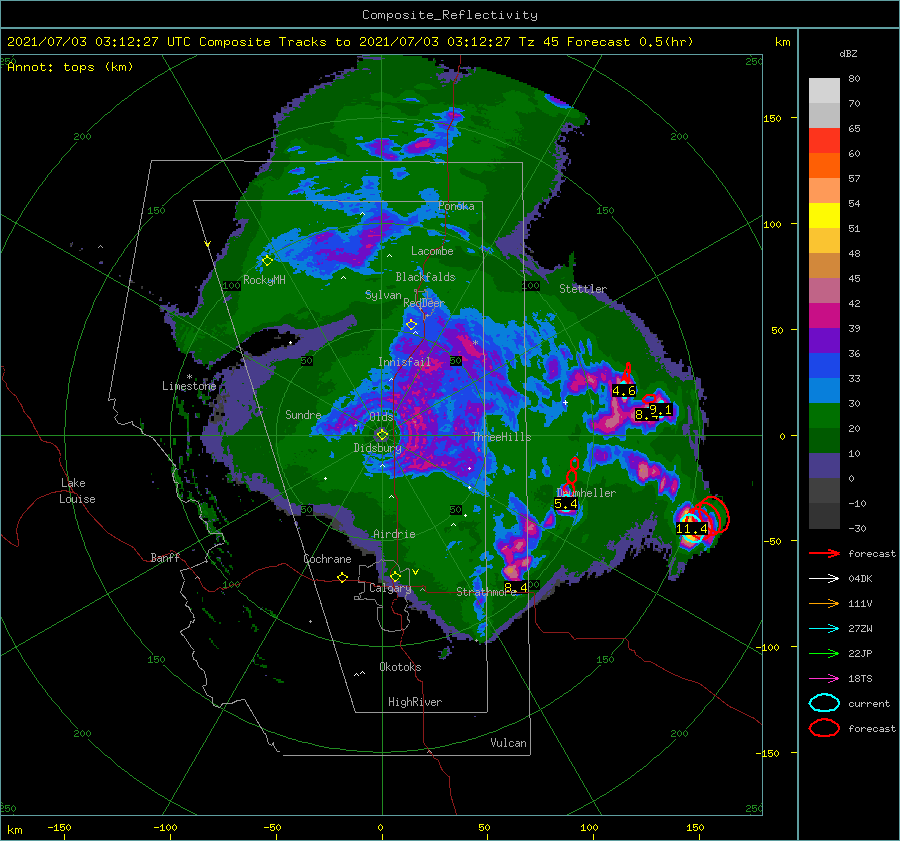Click the Stettler town label
Screen dimensions: 900x841
pyautogui.click(x=583, y=289)
